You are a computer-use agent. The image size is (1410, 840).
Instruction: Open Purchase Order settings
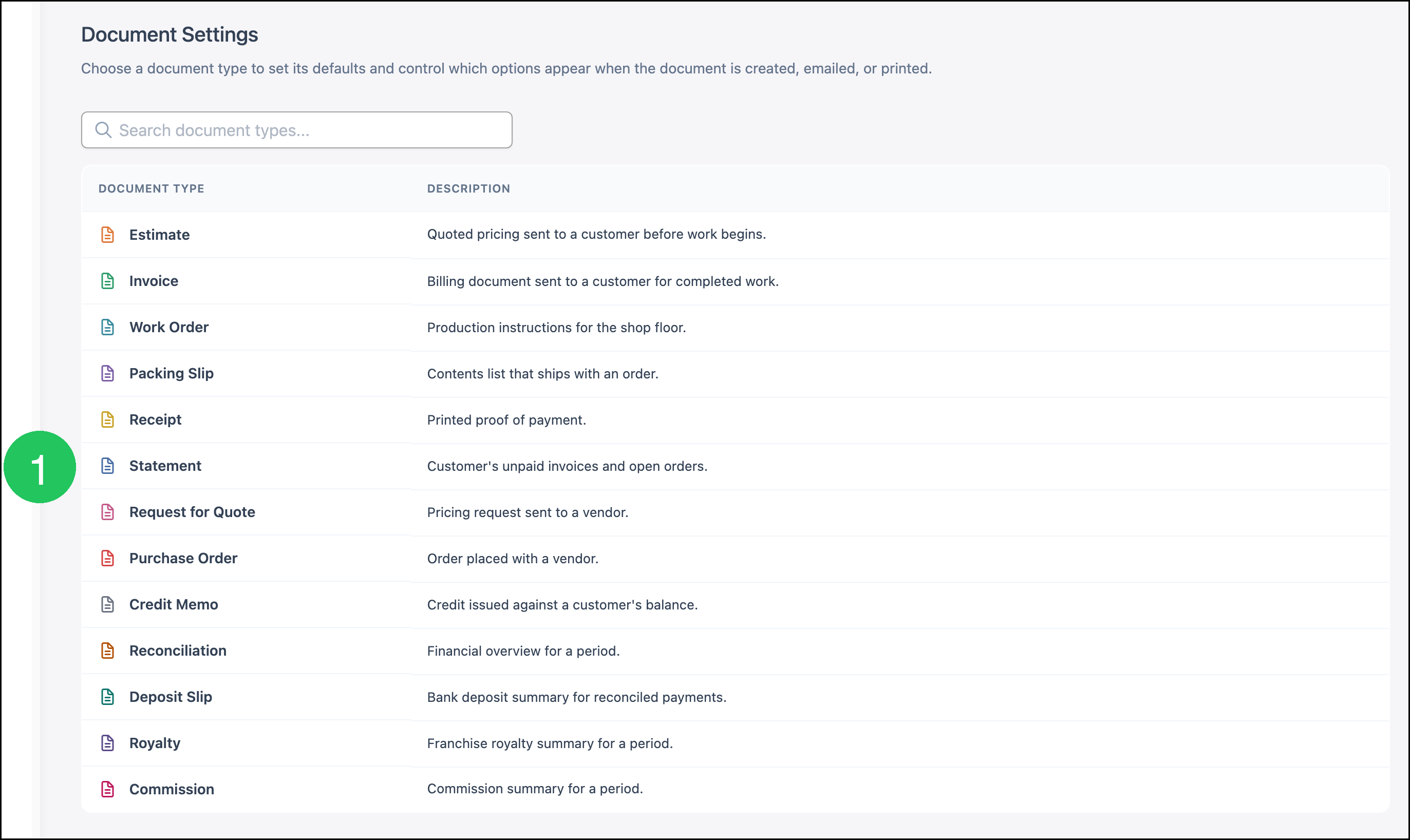pos(183,558)
